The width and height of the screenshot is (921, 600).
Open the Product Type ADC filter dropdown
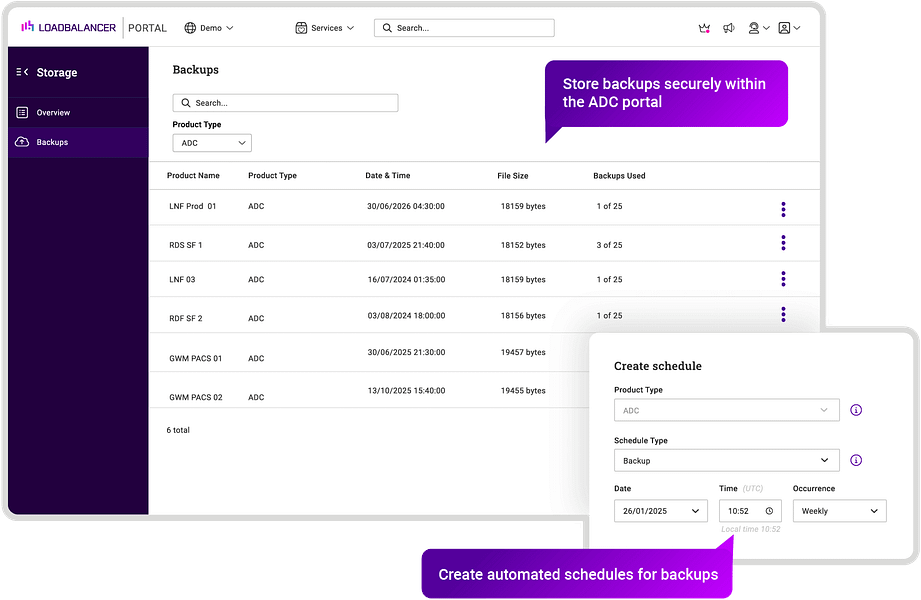(x=211, y=142)
